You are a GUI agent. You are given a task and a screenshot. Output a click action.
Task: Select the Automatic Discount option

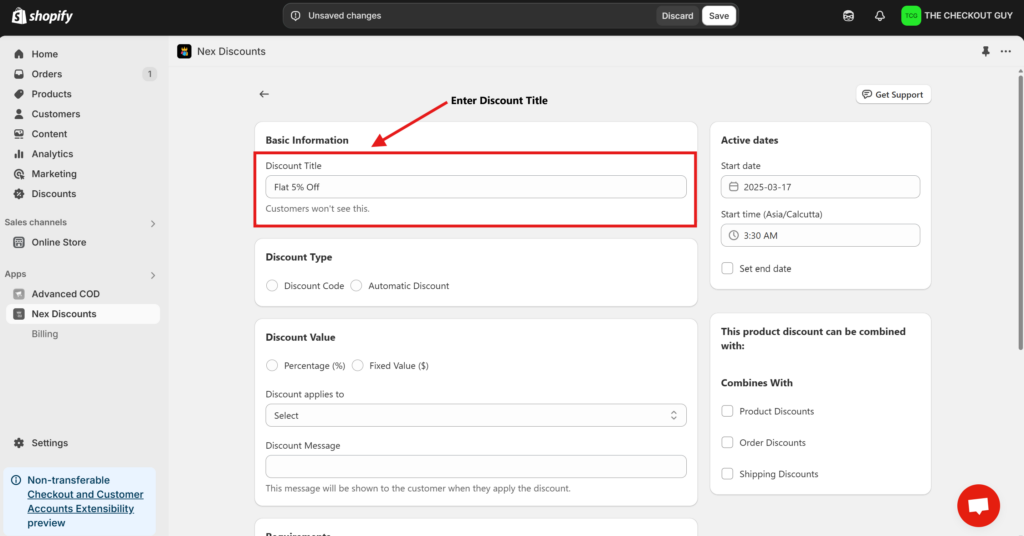[356, 286]
